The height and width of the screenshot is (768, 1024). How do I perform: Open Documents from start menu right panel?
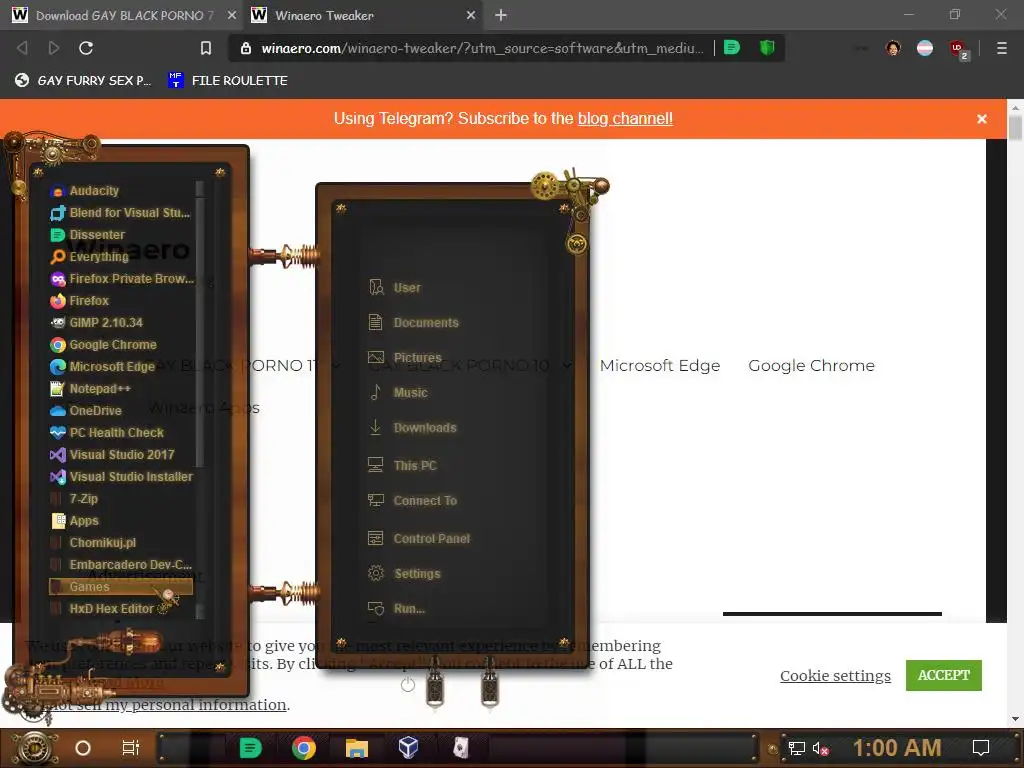[x=413, y=323]
